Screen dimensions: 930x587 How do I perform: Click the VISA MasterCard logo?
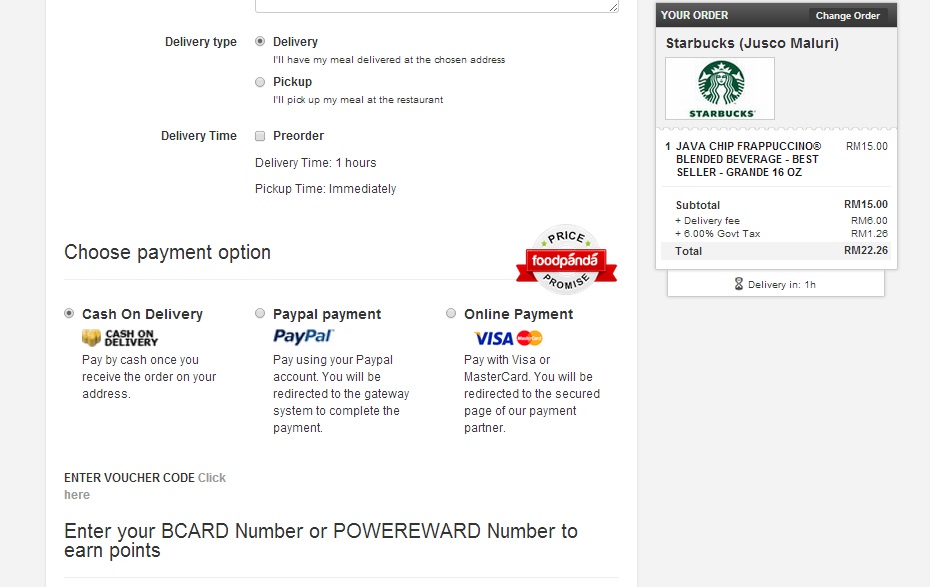click(508, 338)
